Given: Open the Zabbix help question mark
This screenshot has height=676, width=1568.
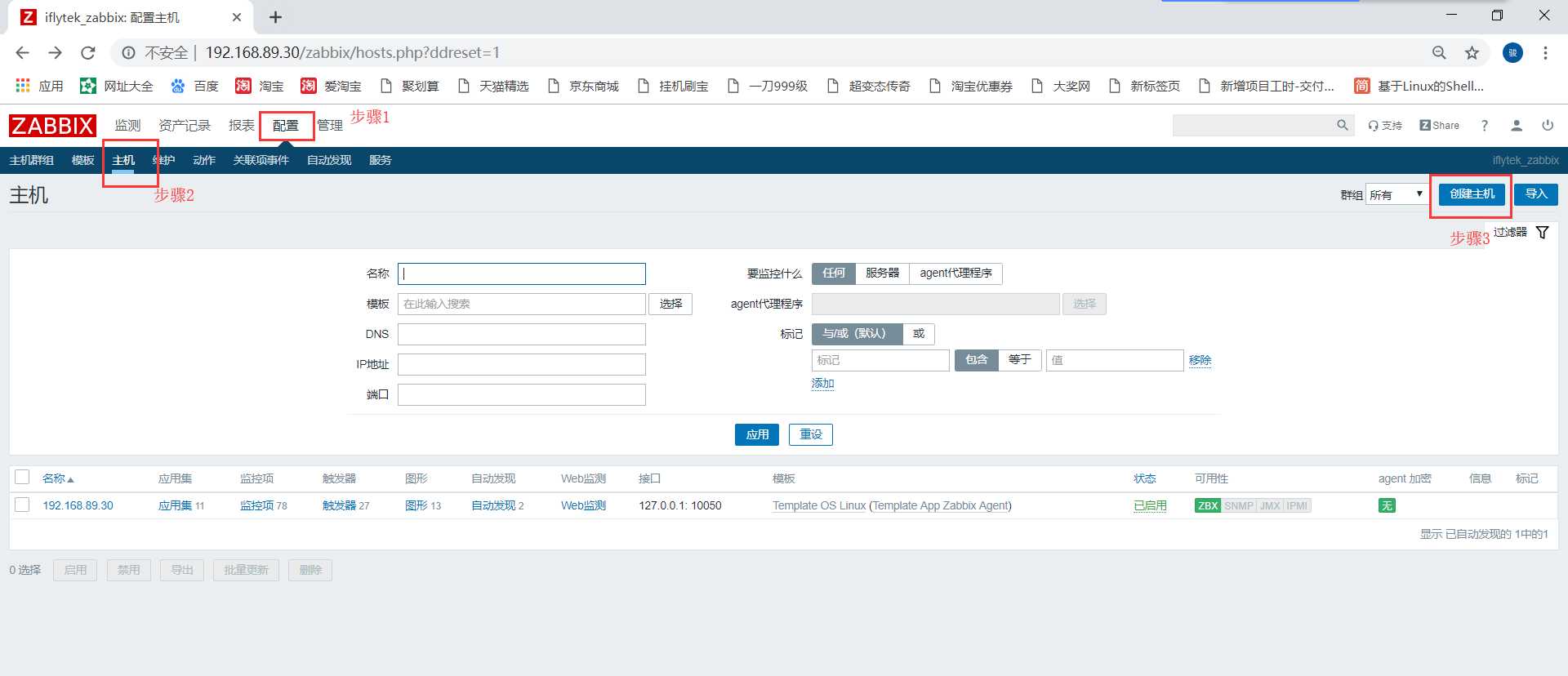Looking at the screenshot, I should pos(1485,126).
